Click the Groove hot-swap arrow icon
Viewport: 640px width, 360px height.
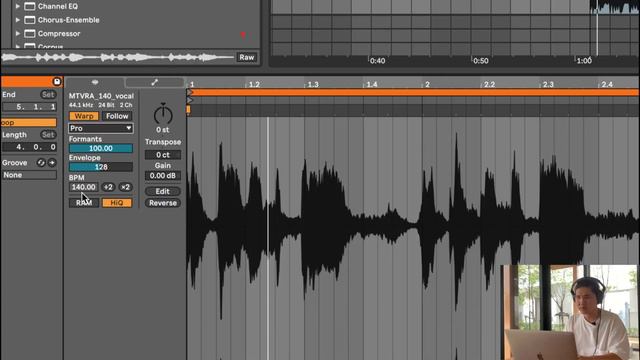pos(52,162)
